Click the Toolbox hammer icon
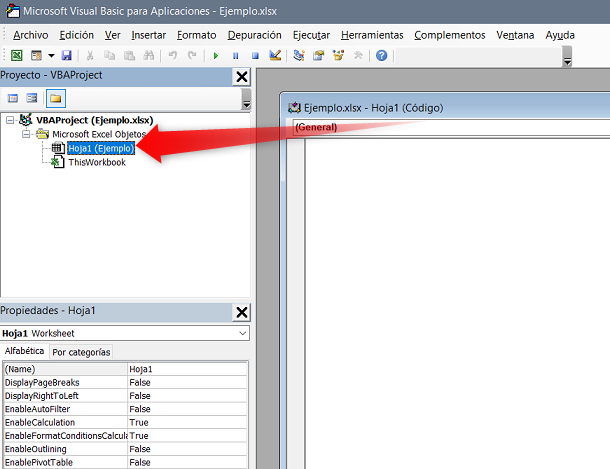 pyautogui.click(x=358, y=56)
